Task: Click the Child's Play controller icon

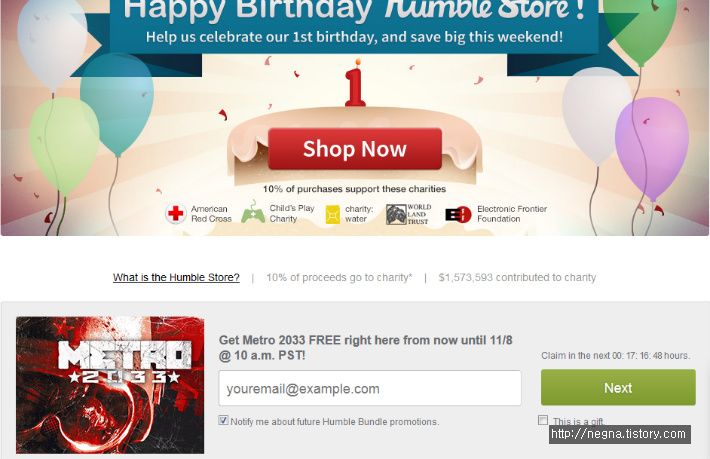Action: click(253, 212)
